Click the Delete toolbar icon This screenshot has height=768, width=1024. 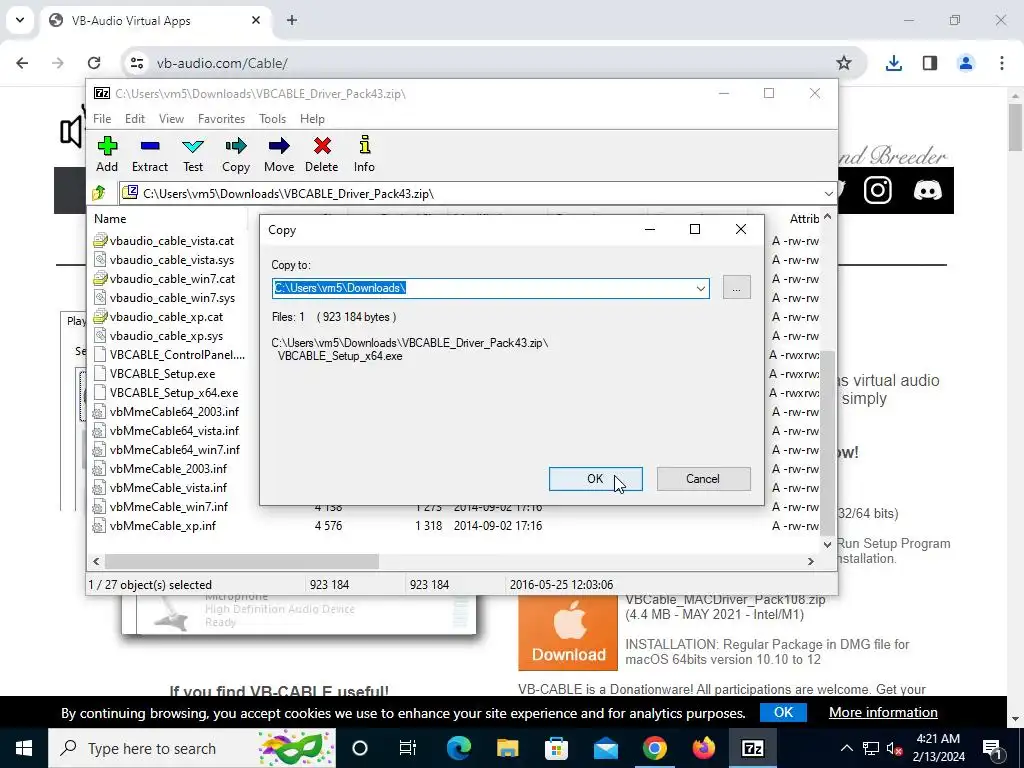pyautogui.click(x=322, y=155)
